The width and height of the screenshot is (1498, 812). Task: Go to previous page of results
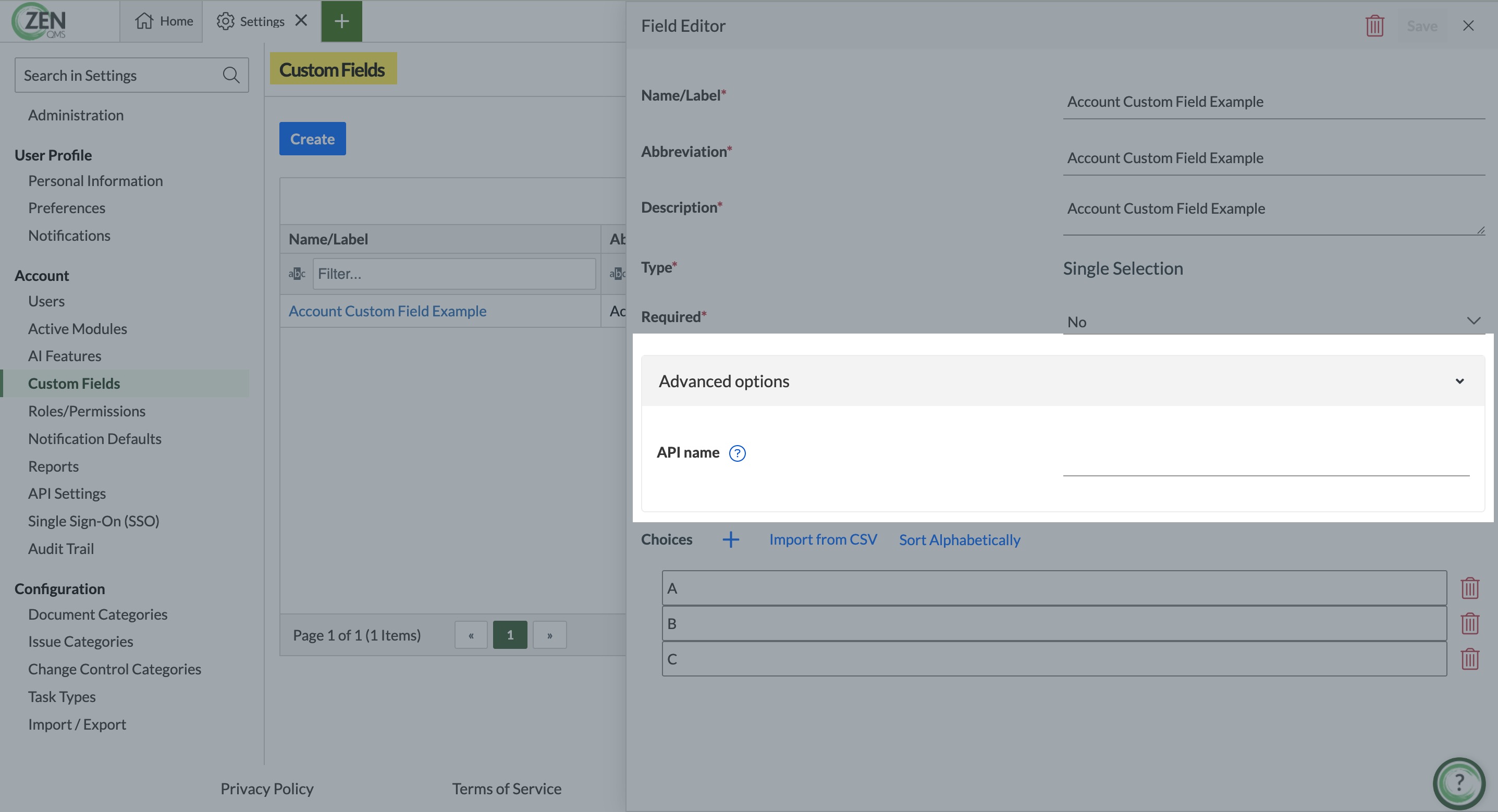[471, 635]
